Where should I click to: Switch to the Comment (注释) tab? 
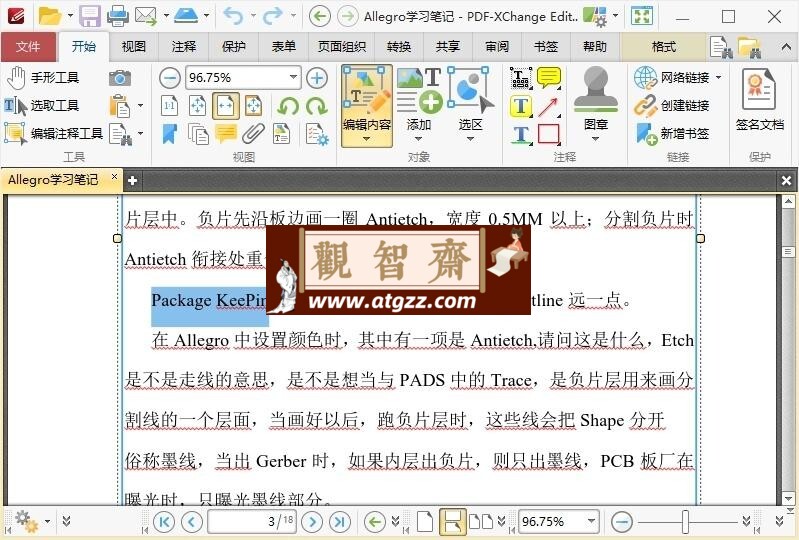[184, 47]
